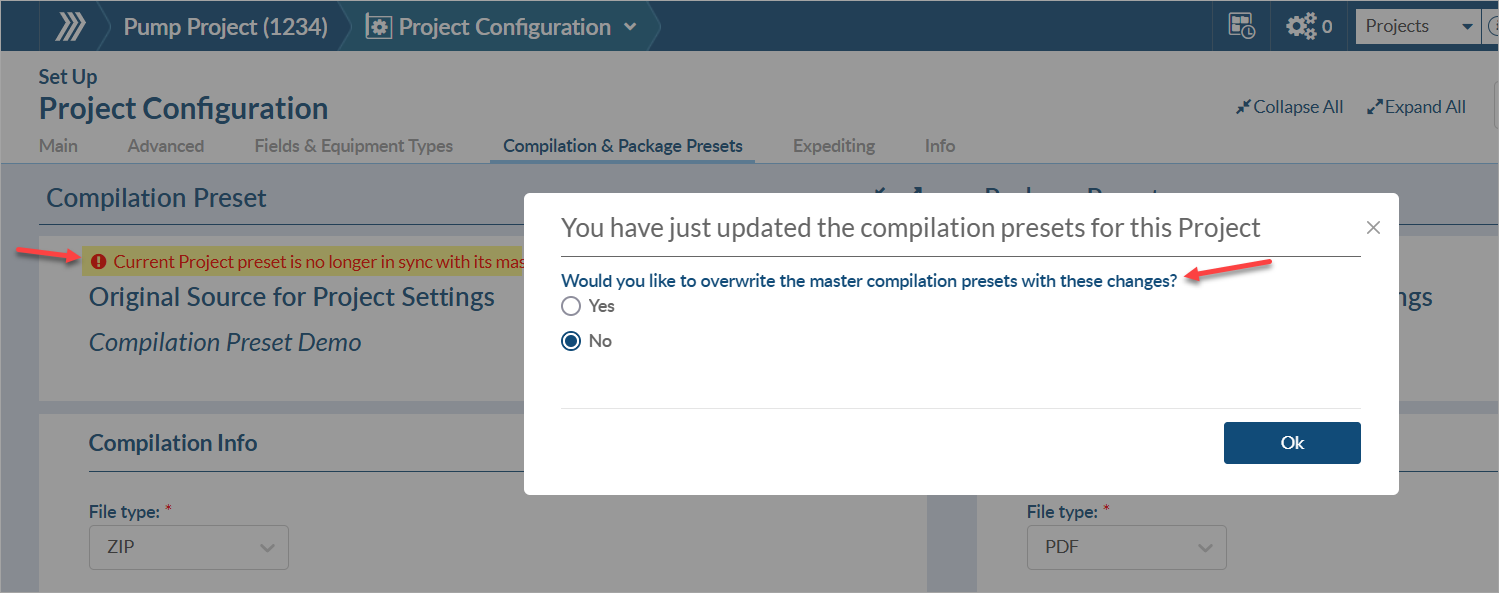Viewport: 1499px width, 593px height.
Task: Click the Collapse All arrows icon
Action: [x=1244, y=107]
